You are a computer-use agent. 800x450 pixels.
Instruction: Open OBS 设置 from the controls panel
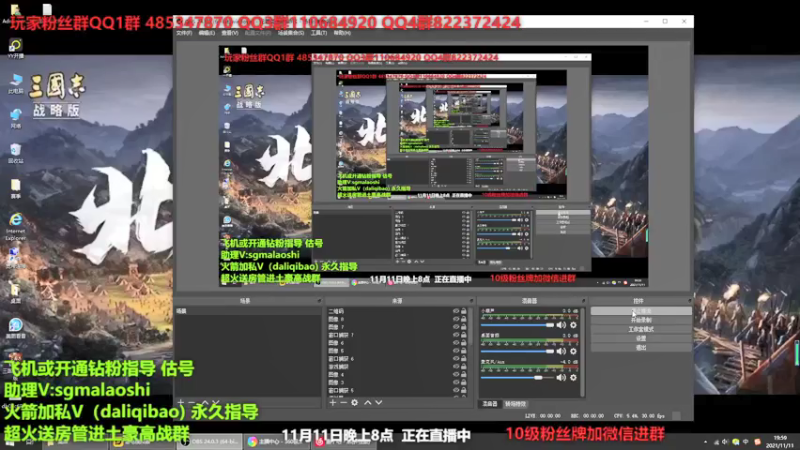641,338
